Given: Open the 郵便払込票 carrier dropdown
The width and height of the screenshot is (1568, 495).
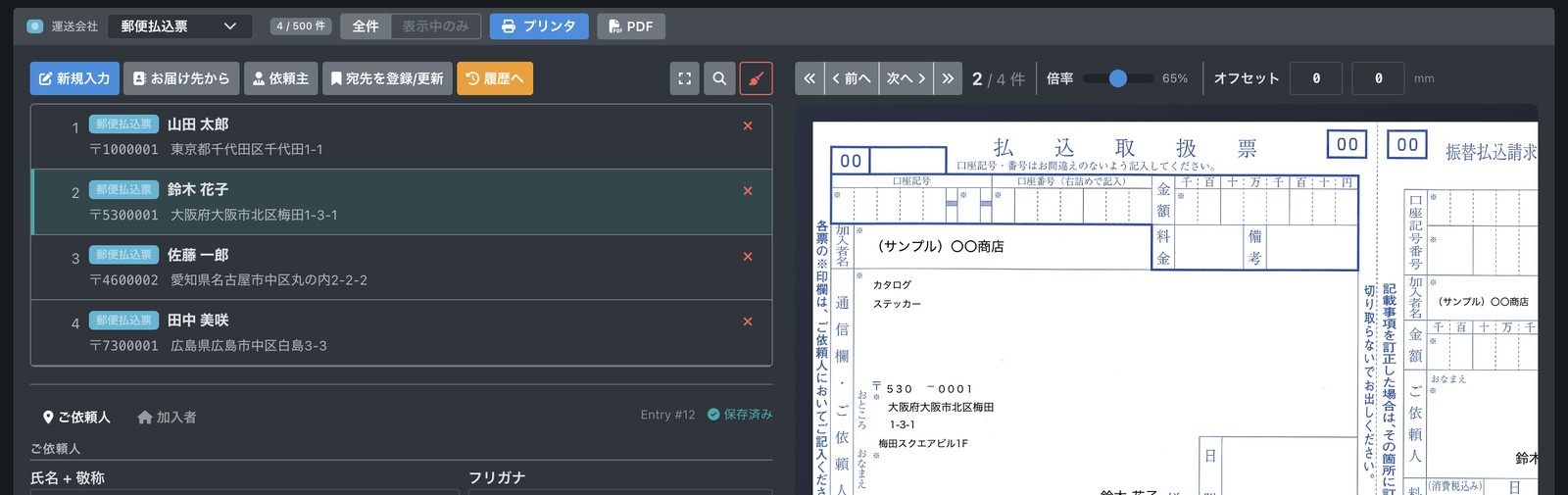Looking at the screenshot, I should click(x=179, y=26).
